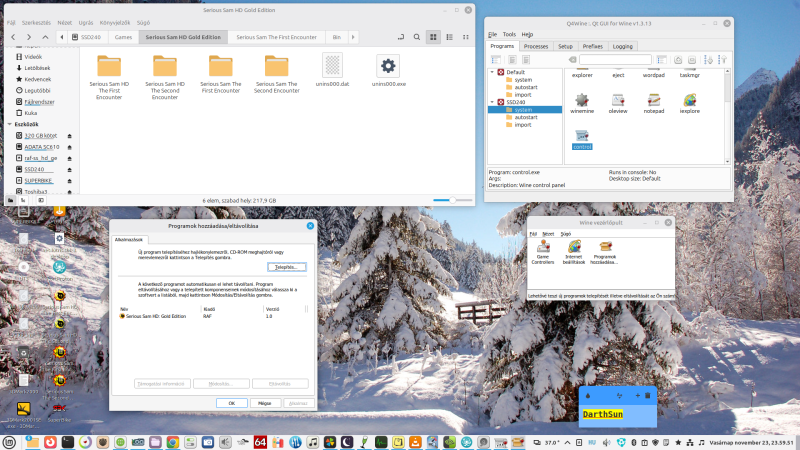Viewport: 800px width, 450px height.
Task: Select the control icon in Q4Wine
Action: [x=582, y=139]
